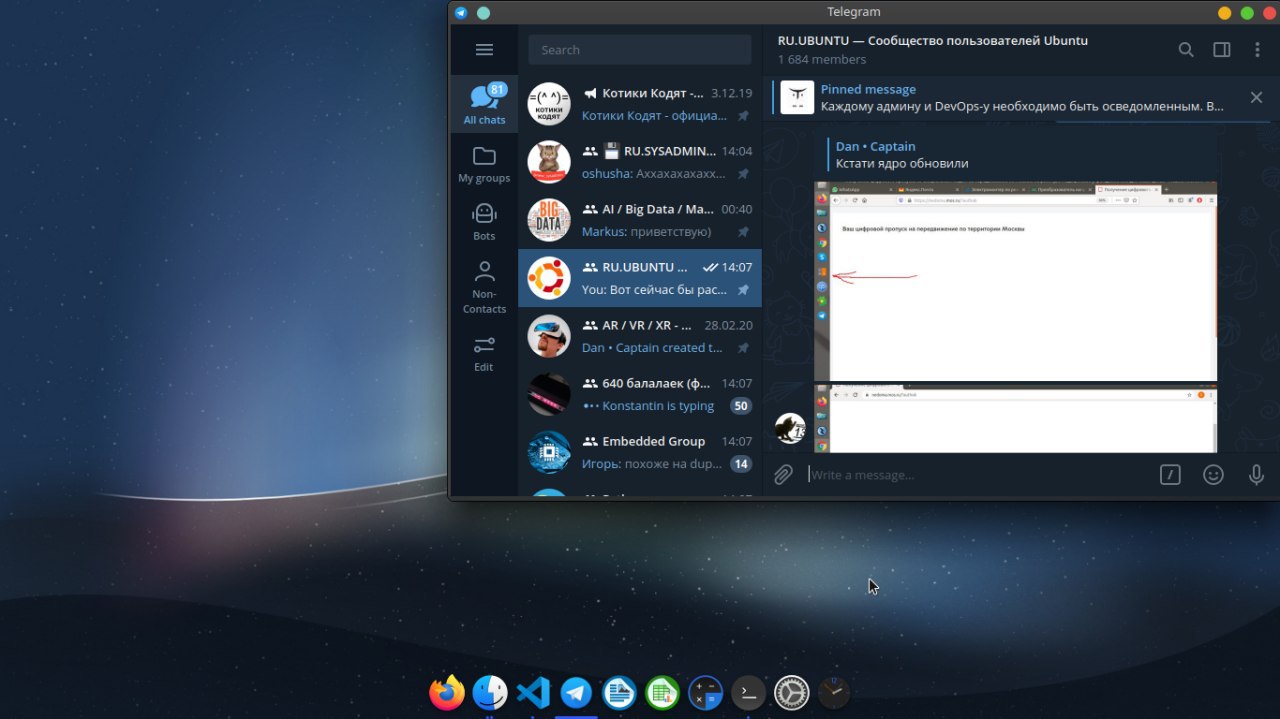Viewport: 1280px width, 719px height.
Task: Select the RU.UBUNTU chat row
Action: point(640,278)
